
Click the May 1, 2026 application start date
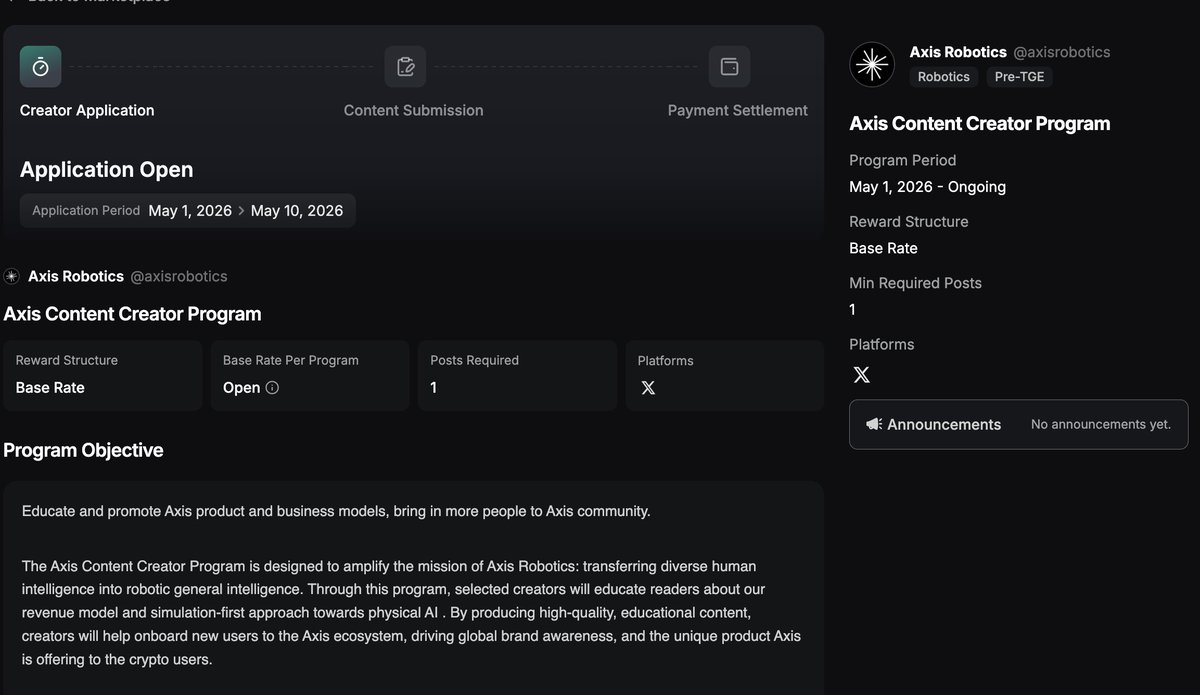click(x=190, y=211)
